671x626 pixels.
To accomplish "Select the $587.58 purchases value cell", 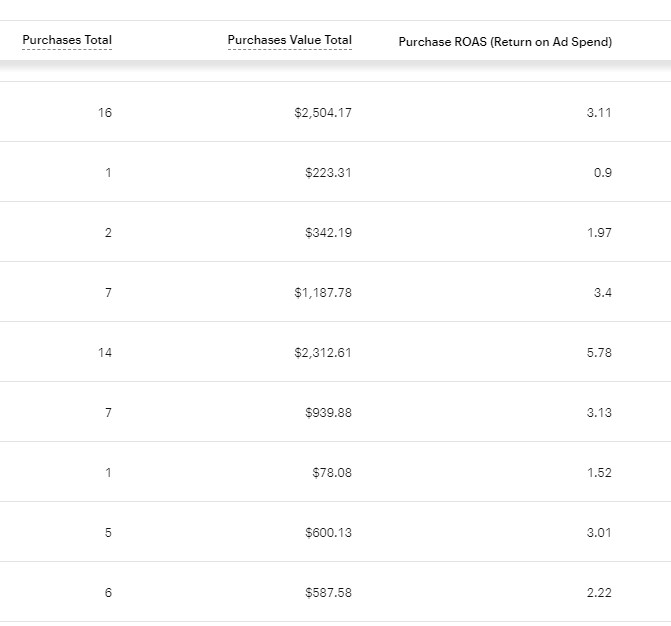I will [x=328, y=593].
